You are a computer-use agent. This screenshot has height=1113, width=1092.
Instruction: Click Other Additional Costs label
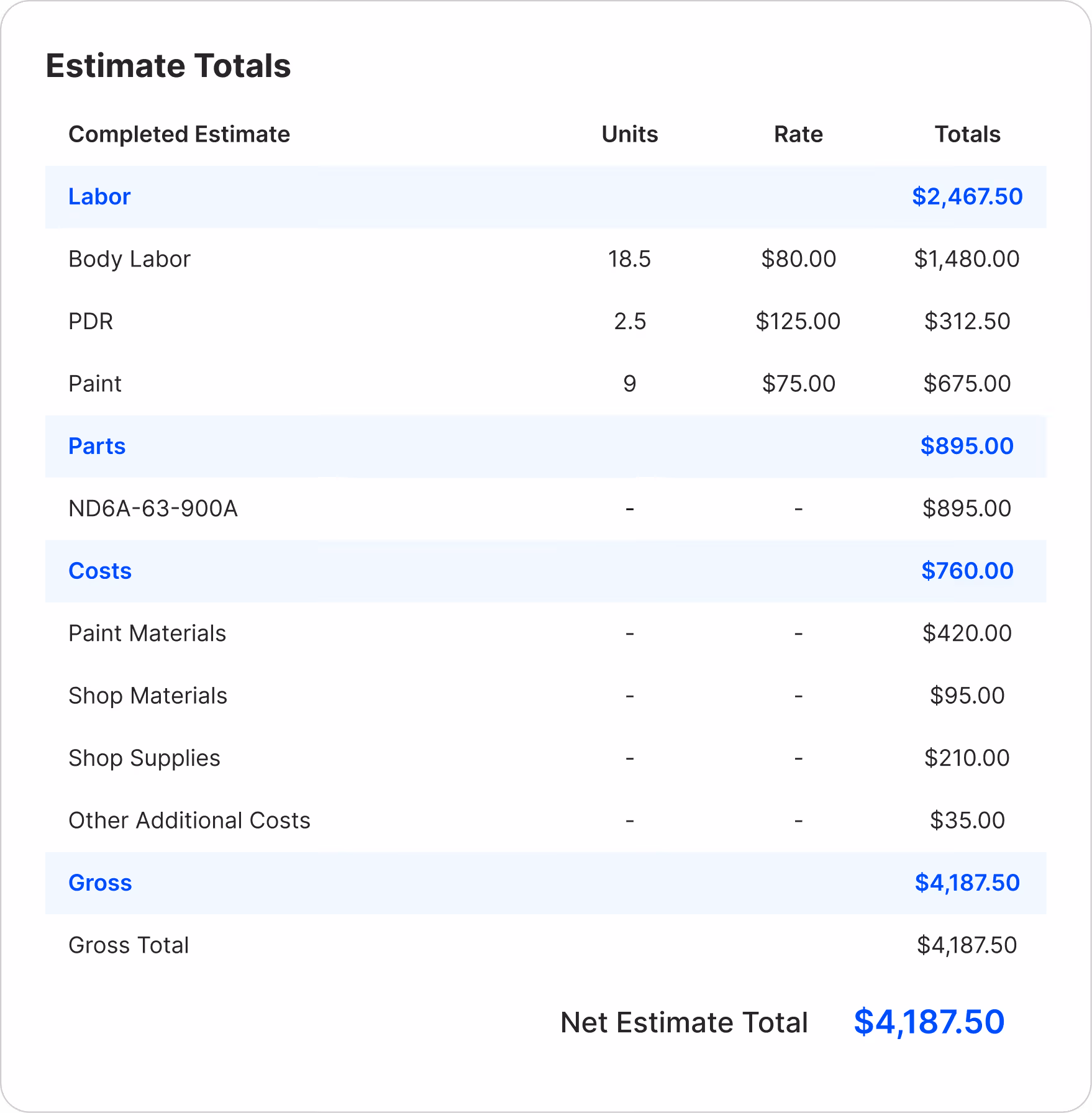[x=189, y=820]
